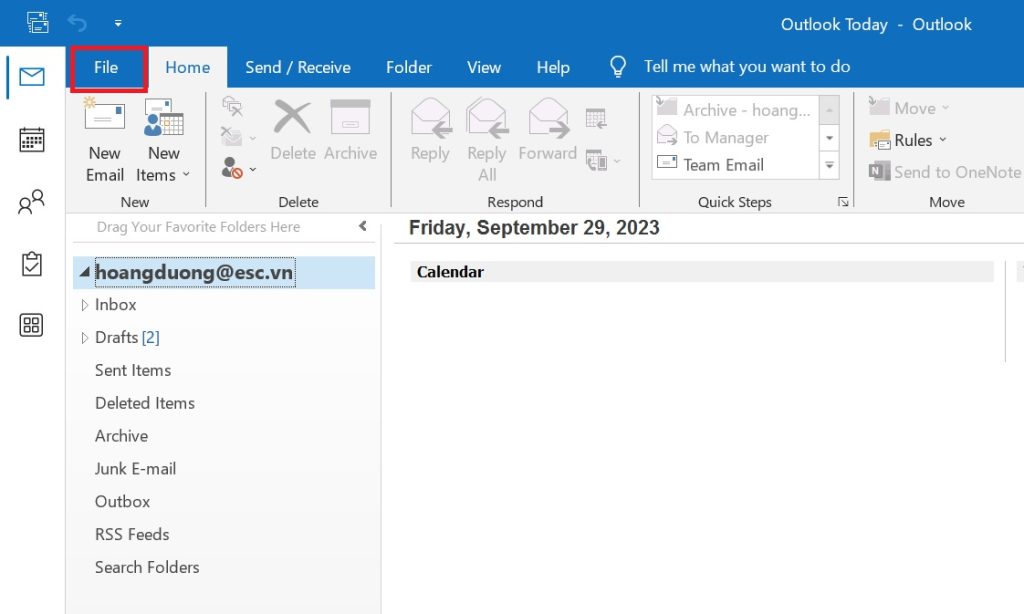
Task: Open People view in navigation bar
Action: [x=31, y=202]
